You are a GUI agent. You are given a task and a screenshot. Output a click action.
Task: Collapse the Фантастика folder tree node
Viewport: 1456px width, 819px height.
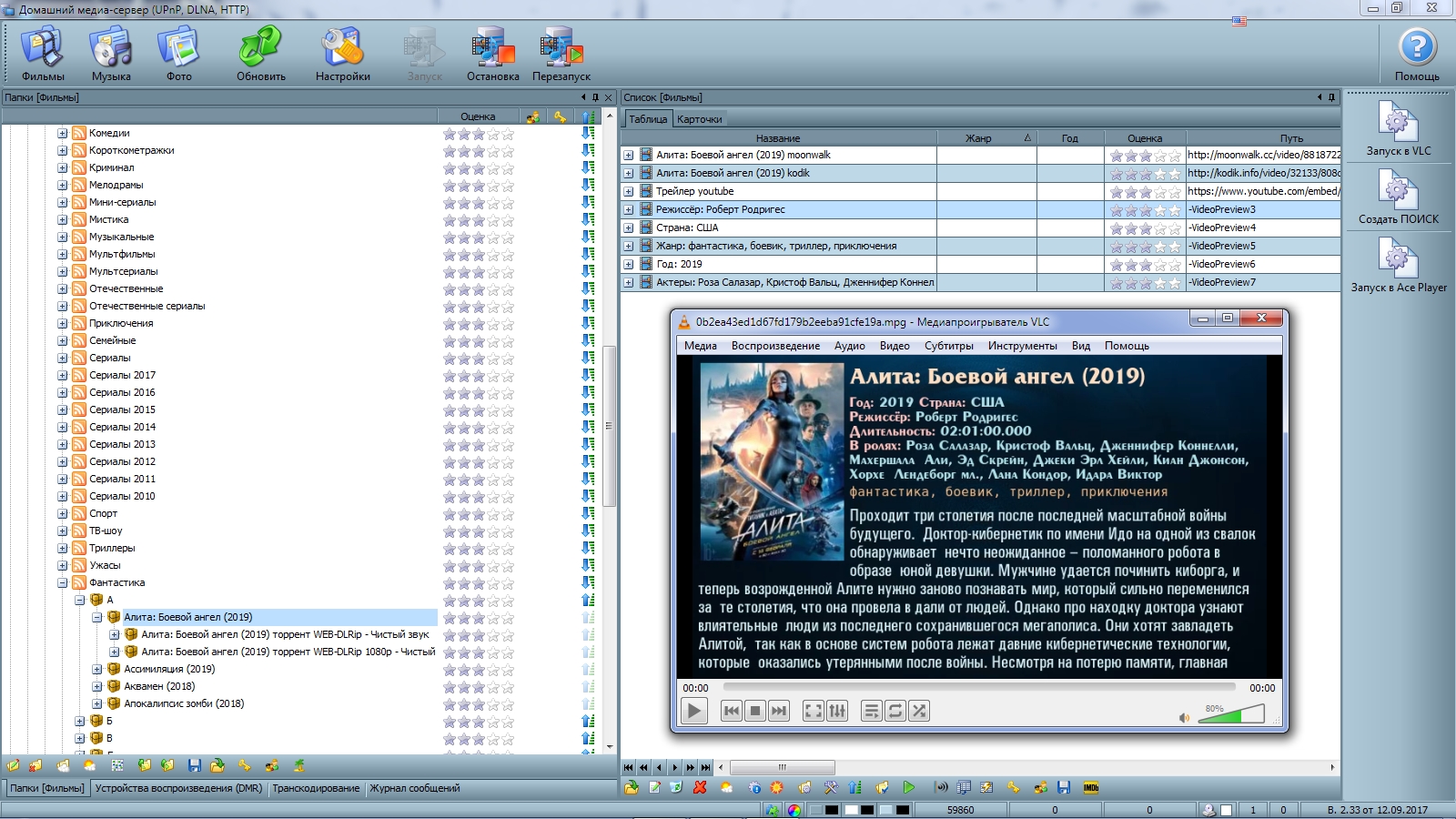[63, 583]
